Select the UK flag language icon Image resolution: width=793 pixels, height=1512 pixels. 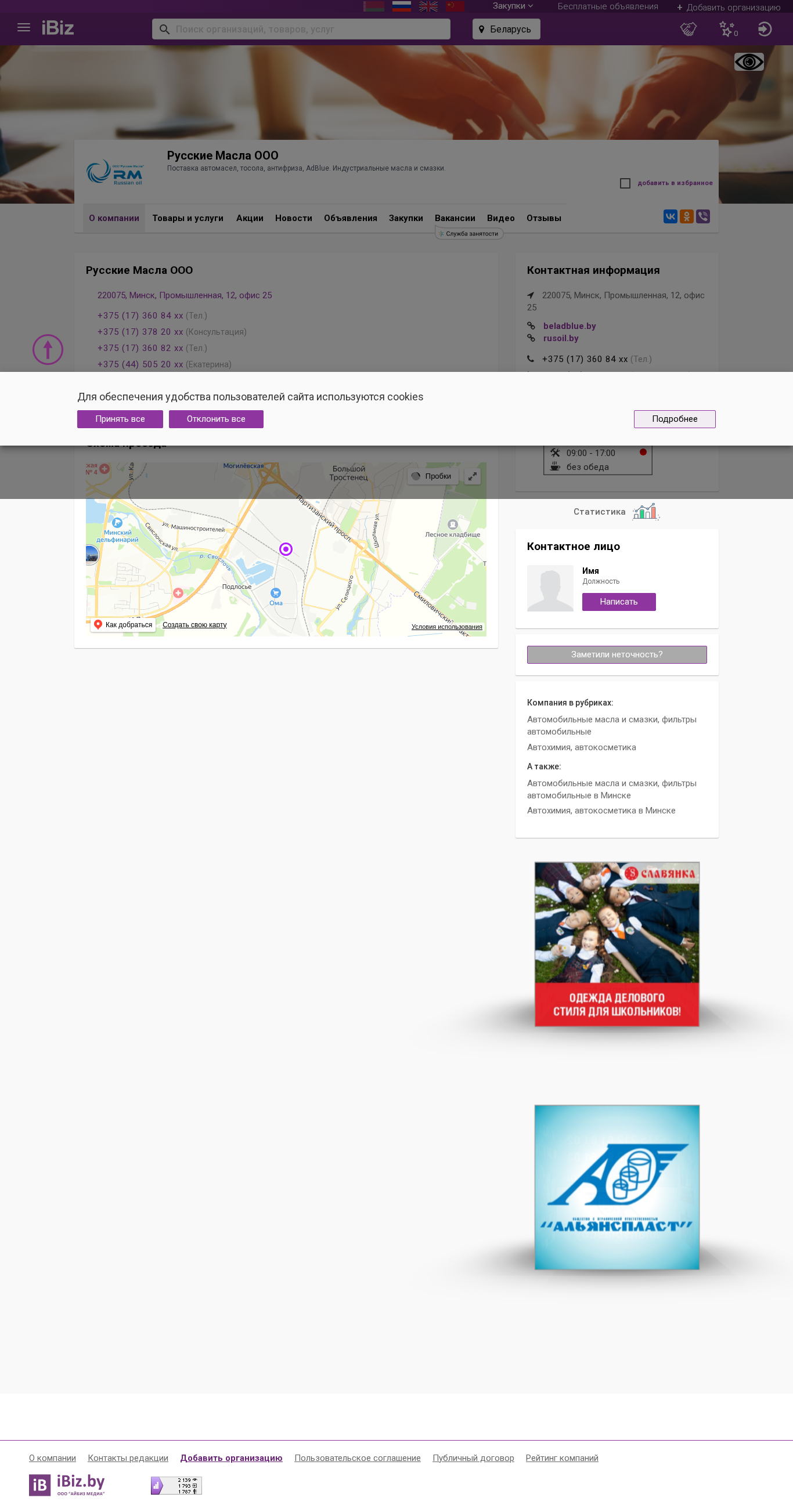428,6
